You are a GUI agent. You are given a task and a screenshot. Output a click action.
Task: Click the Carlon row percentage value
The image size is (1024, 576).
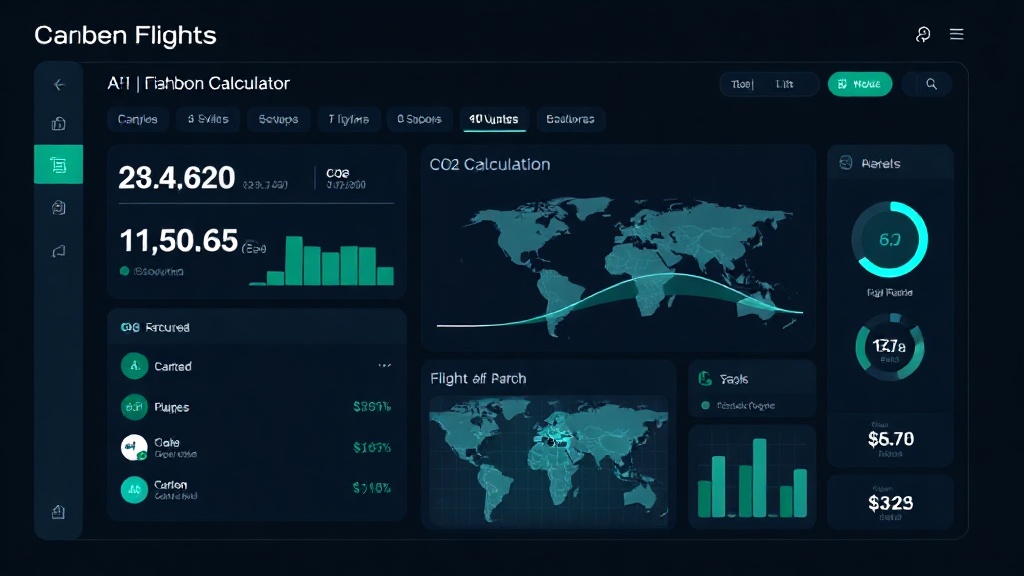pos(372,488)
